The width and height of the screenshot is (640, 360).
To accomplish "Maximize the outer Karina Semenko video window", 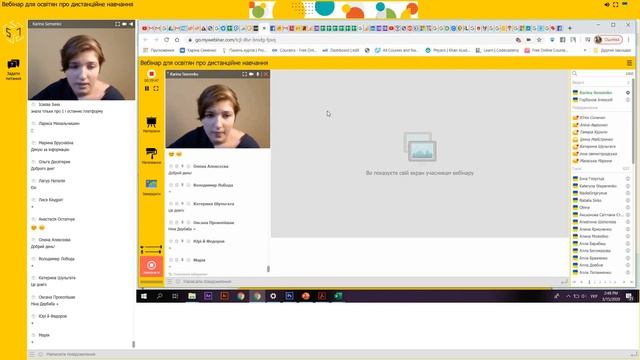I will (x=118, y=24).
